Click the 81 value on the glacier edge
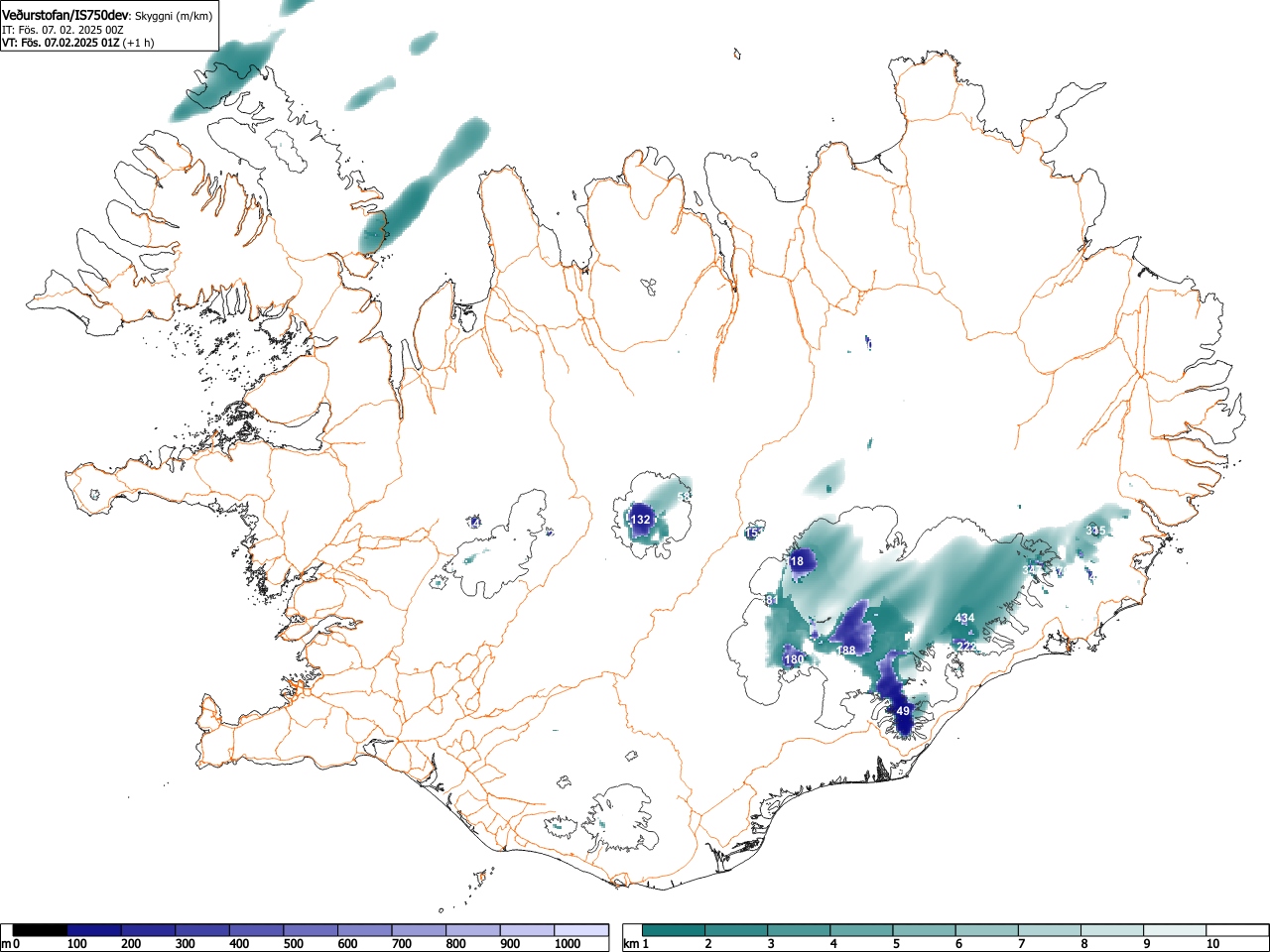1270x952 pixels. (x=772, y=600)
